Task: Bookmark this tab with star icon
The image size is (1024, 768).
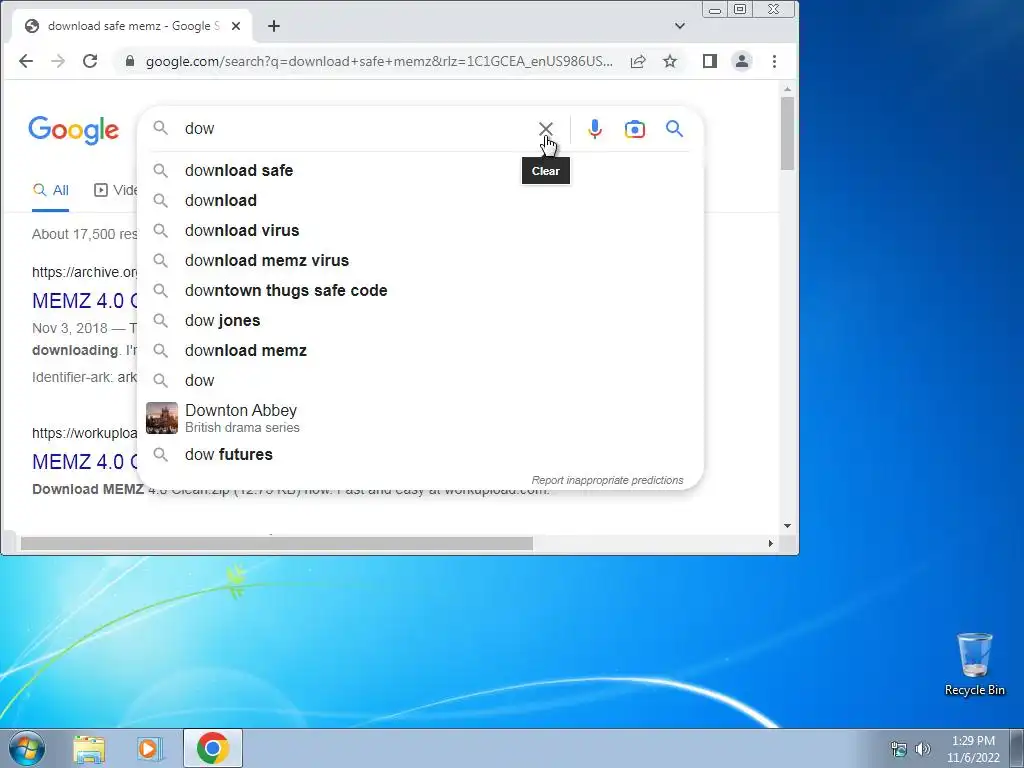Action: (670, 61)
